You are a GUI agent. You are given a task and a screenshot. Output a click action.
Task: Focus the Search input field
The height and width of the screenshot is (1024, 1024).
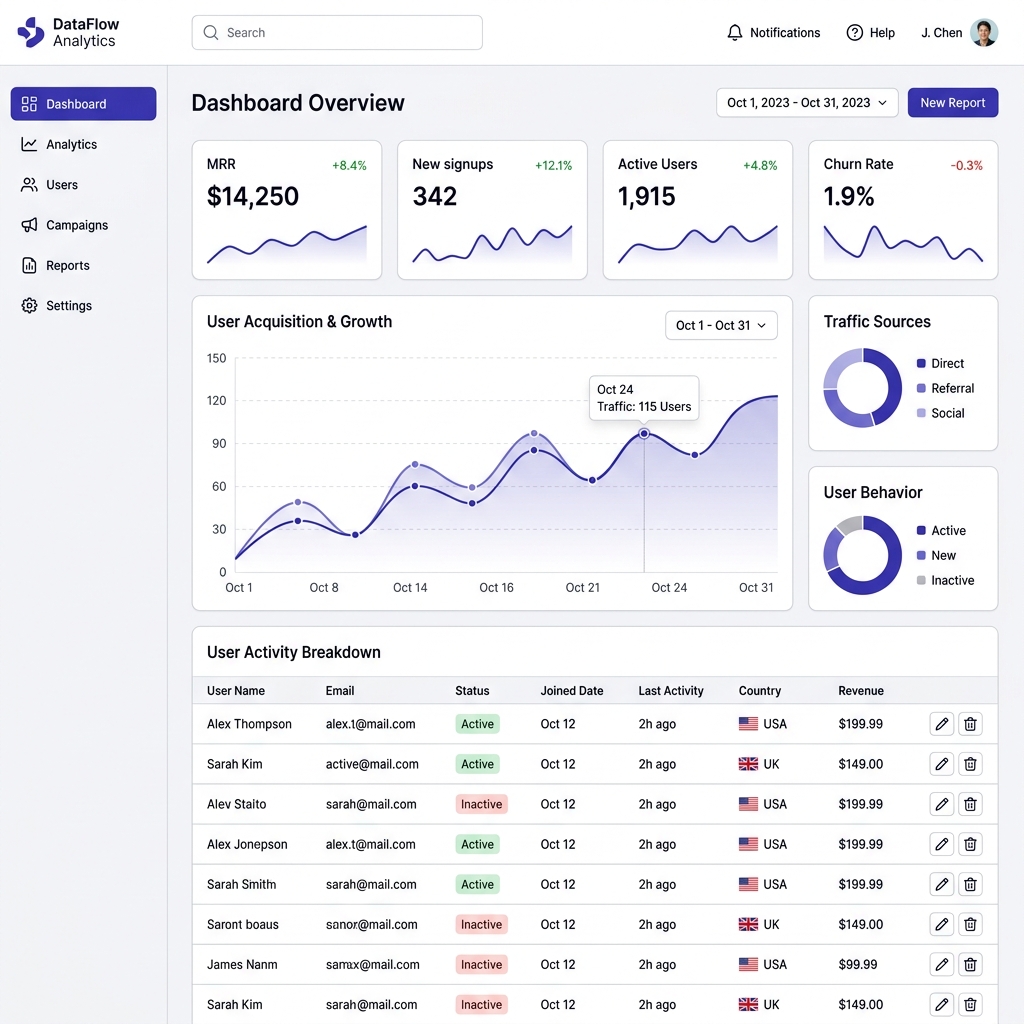point(337,33)
